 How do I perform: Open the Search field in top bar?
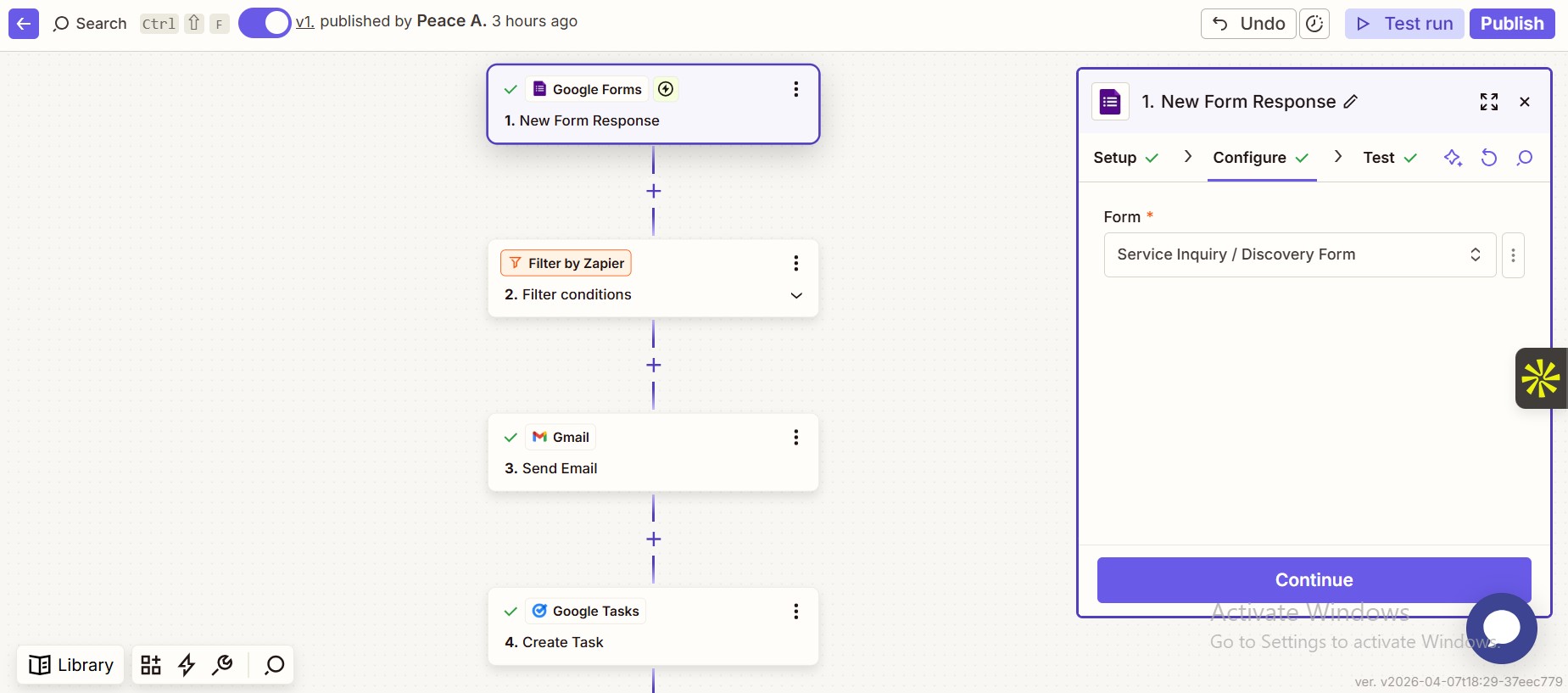(x=90, y=24)
